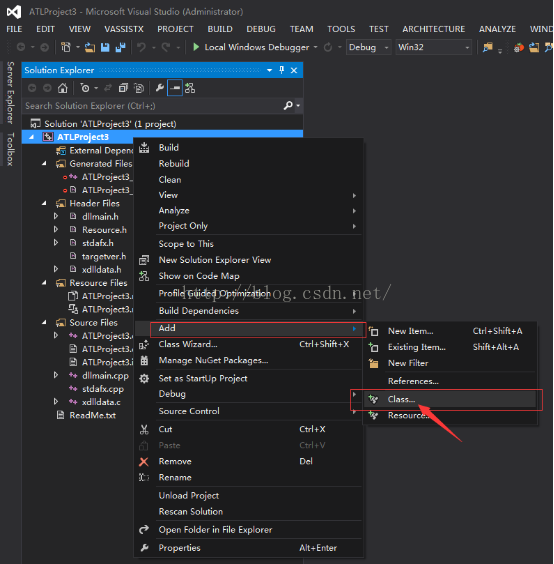Open the ARCHITECTURE menu
Screen dimensions: 554x564
pos(433,29)
